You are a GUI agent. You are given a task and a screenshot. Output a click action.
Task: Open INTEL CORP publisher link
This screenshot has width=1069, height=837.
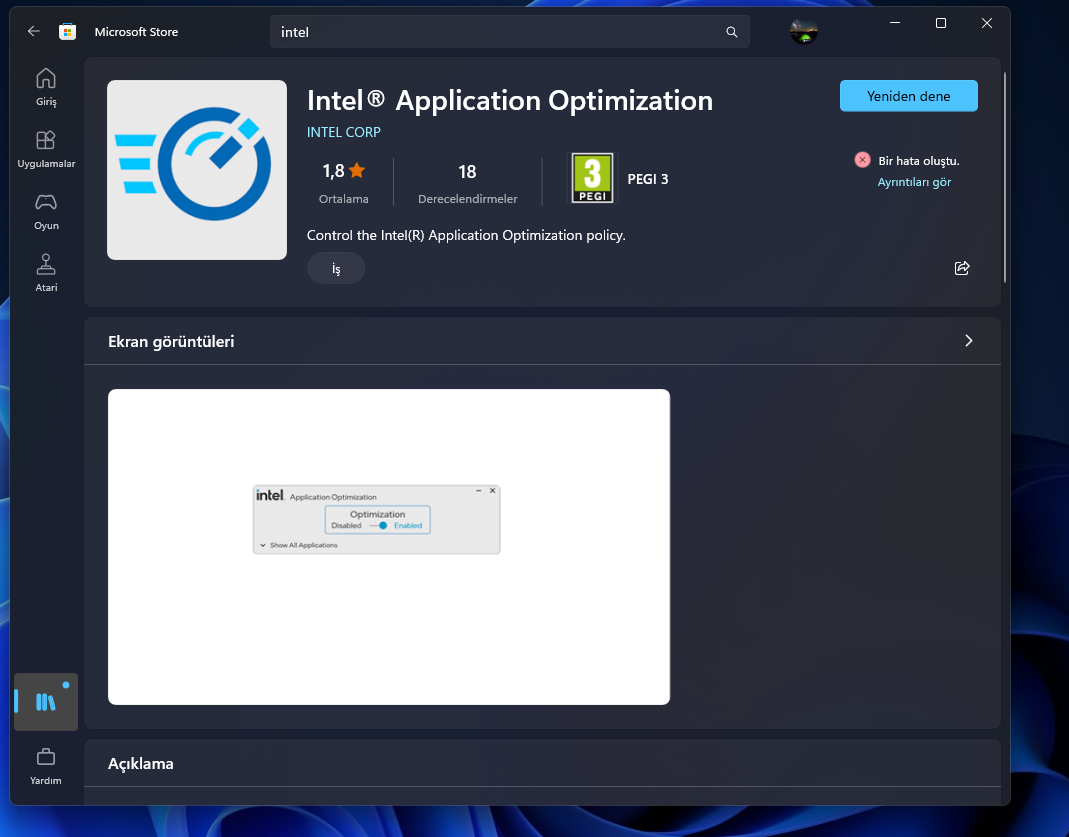pos(344,132)
